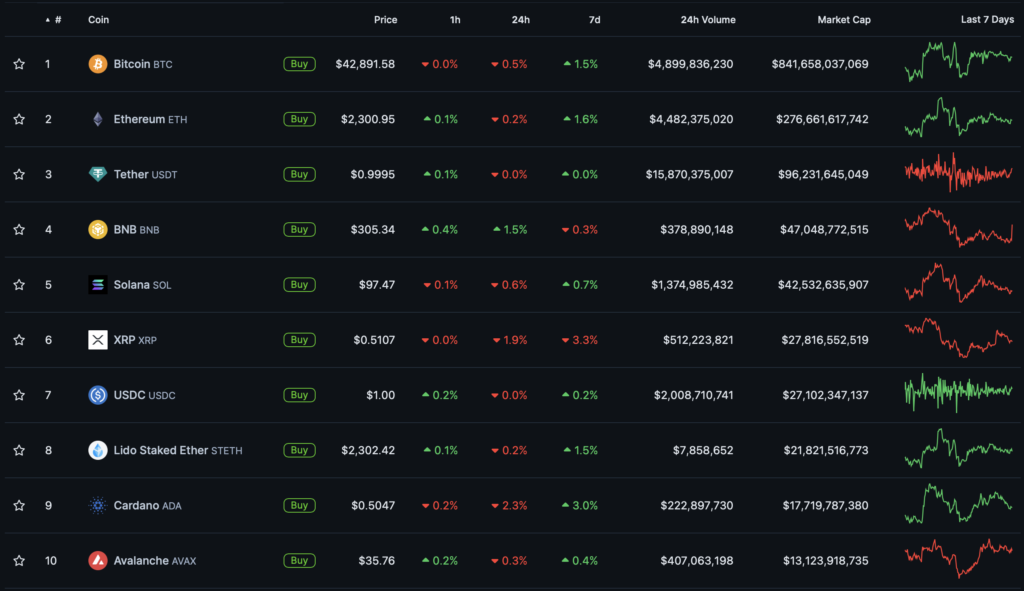Toggle favorite star for Lido Staked Ether
Screen dimensions: 1024x591
(19, 450)
